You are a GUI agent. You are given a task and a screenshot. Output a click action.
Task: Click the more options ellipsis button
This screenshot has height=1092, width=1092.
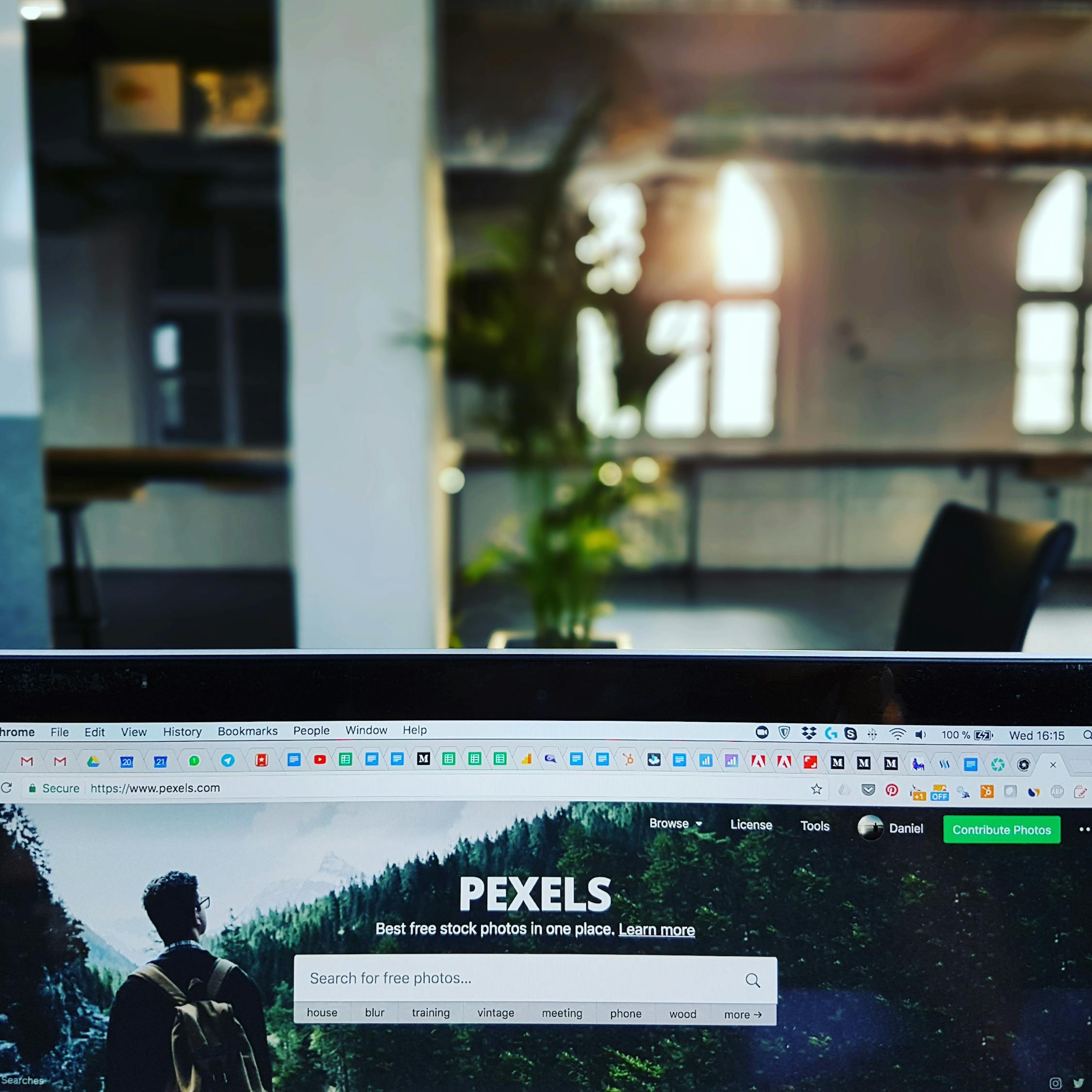coord(1083,829)
